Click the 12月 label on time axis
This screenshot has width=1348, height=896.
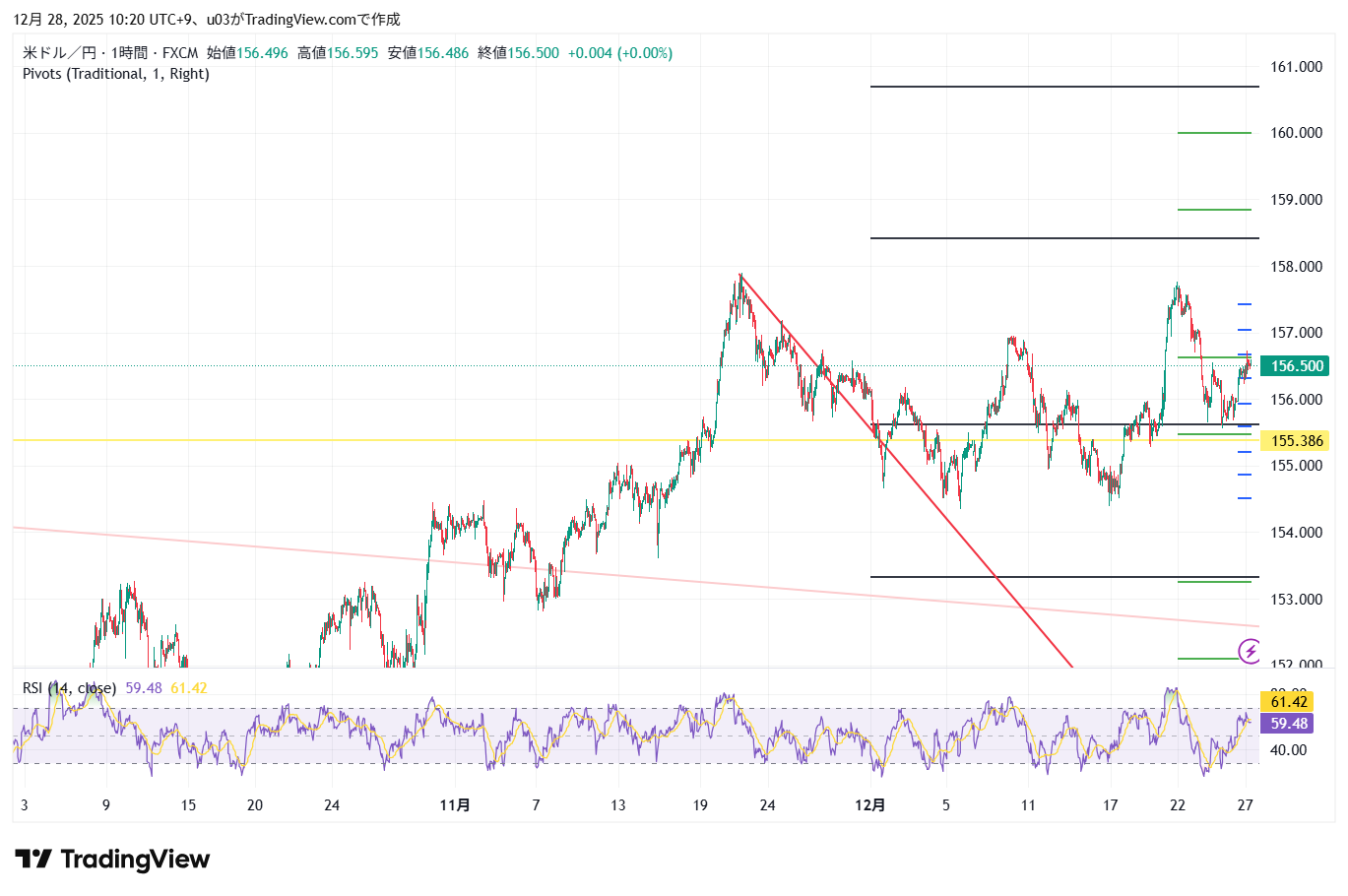869,805
